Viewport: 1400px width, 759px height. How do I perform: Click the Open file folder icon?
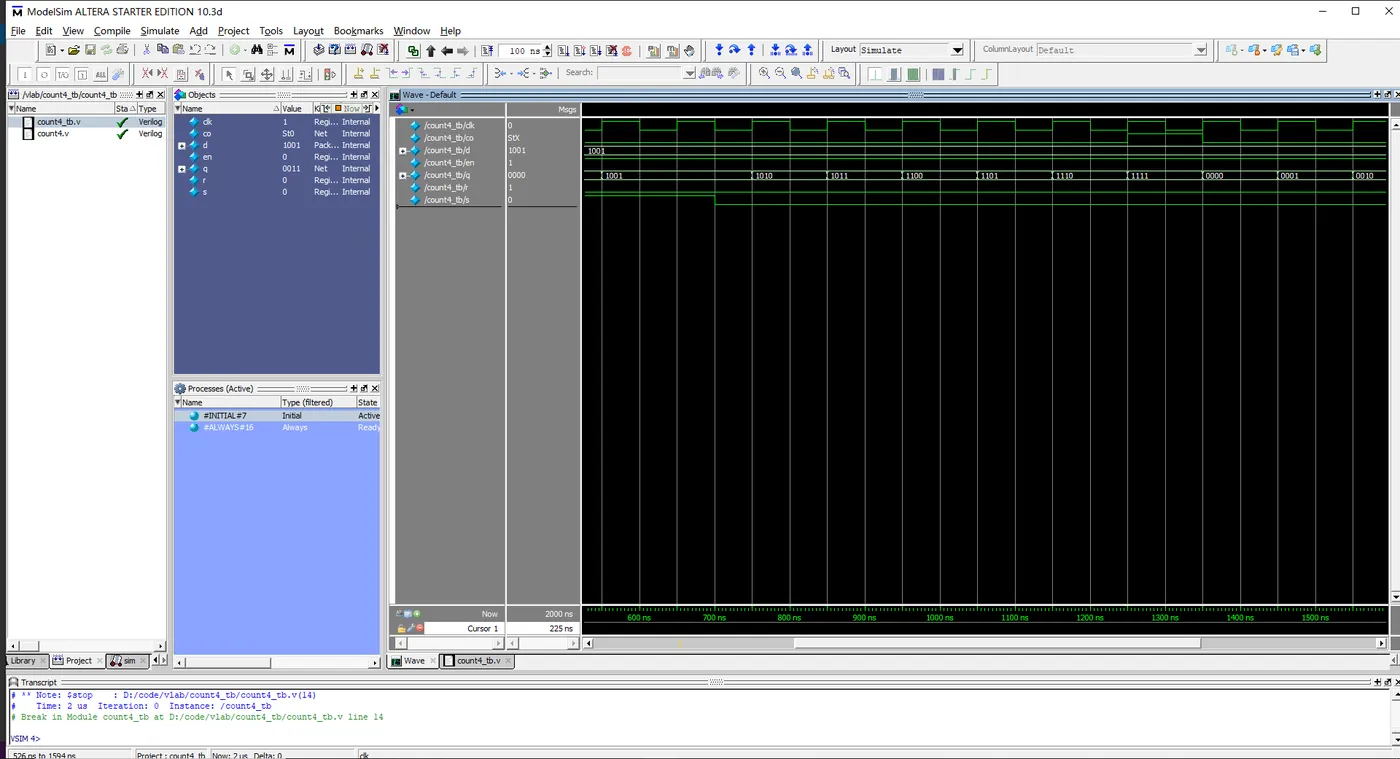(74, 50)
